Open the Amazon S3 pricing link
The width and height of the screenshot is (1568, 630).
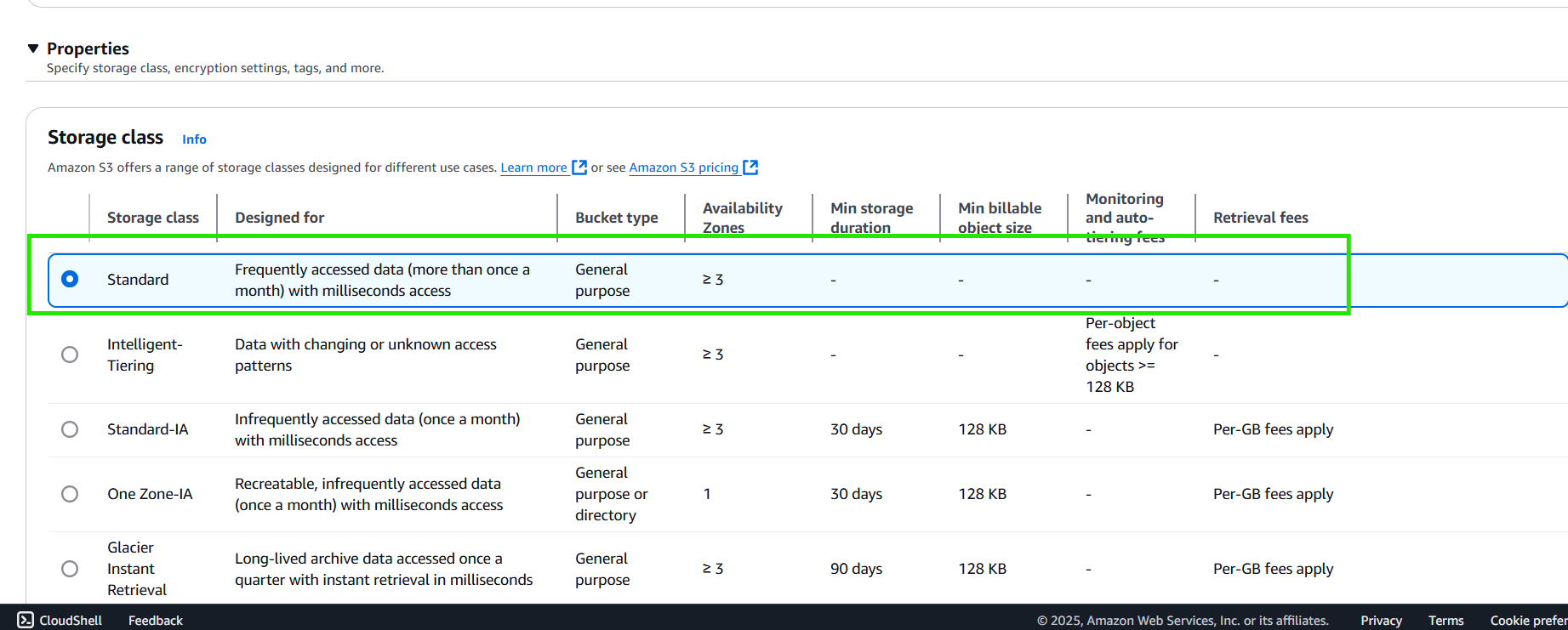(684, 167)
